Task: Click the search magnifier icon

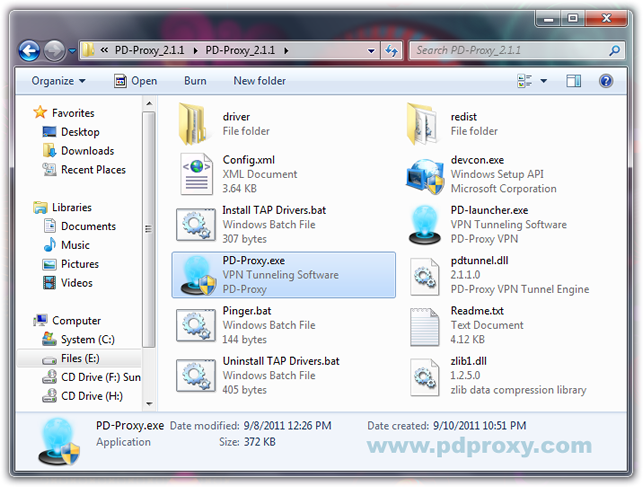Action: [x=614, y=50]
